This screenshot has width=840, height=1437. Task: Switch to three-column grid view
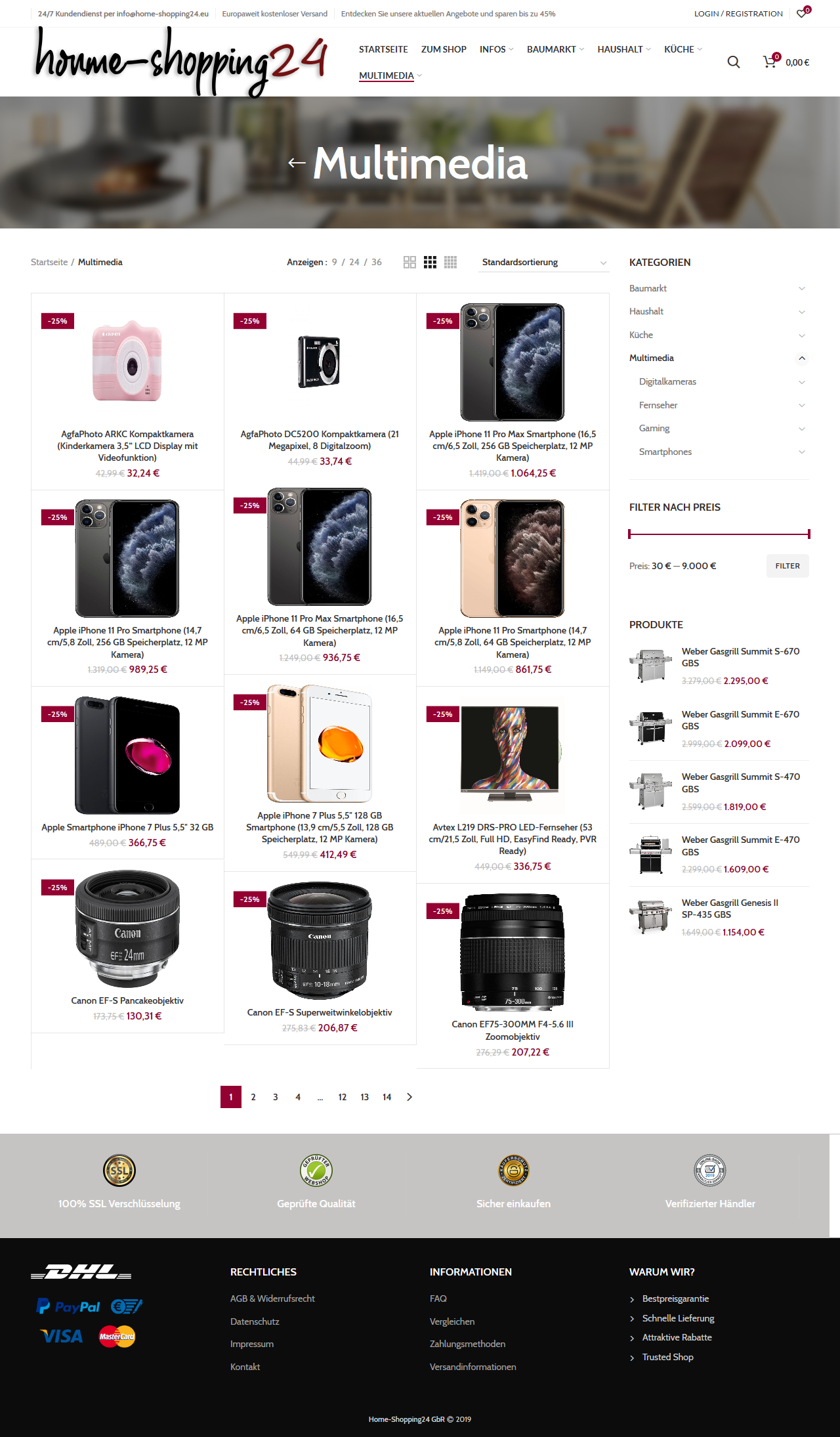coord(430,262)
